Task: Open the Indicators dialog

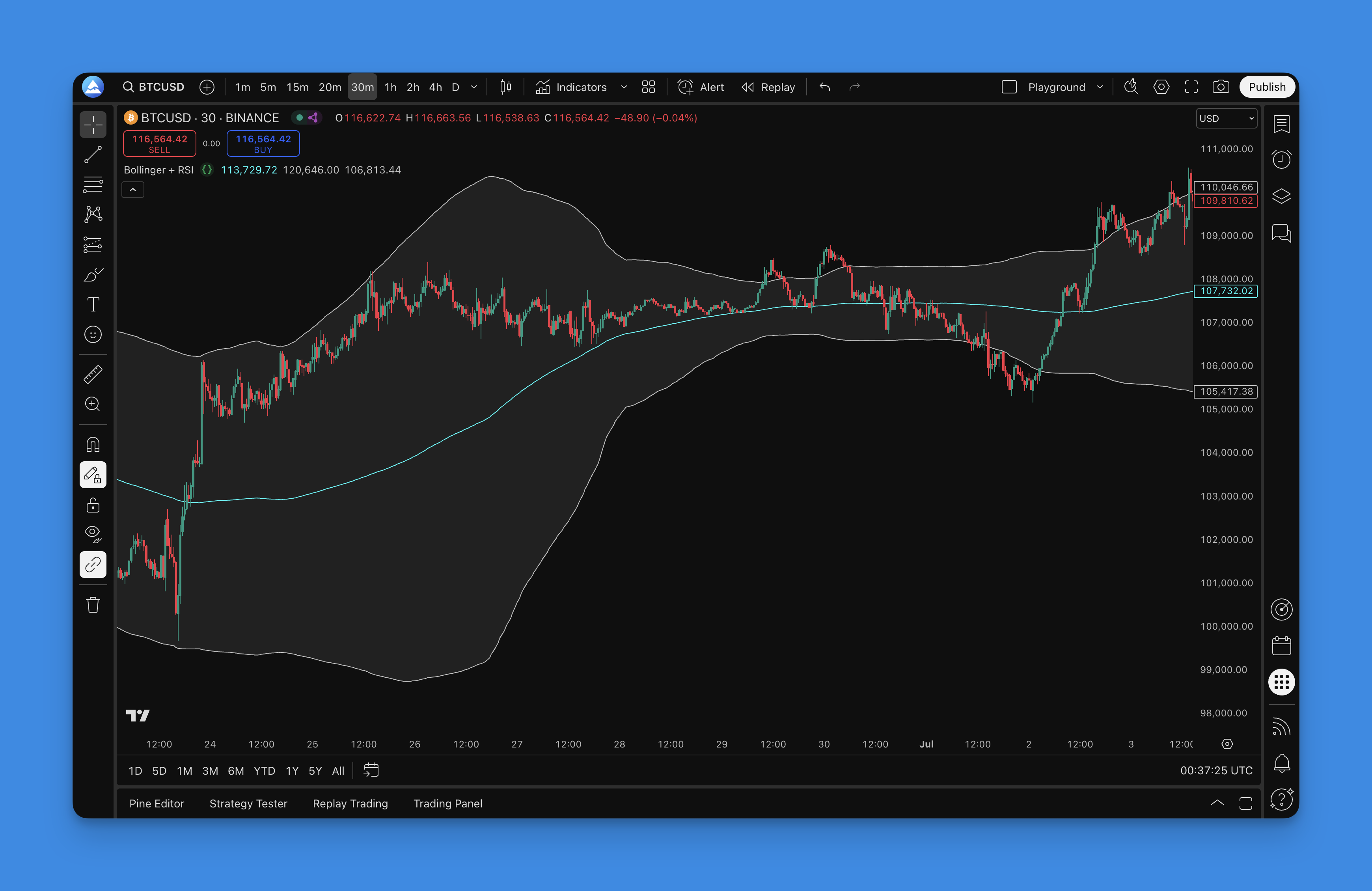Action: coord(571,87)
